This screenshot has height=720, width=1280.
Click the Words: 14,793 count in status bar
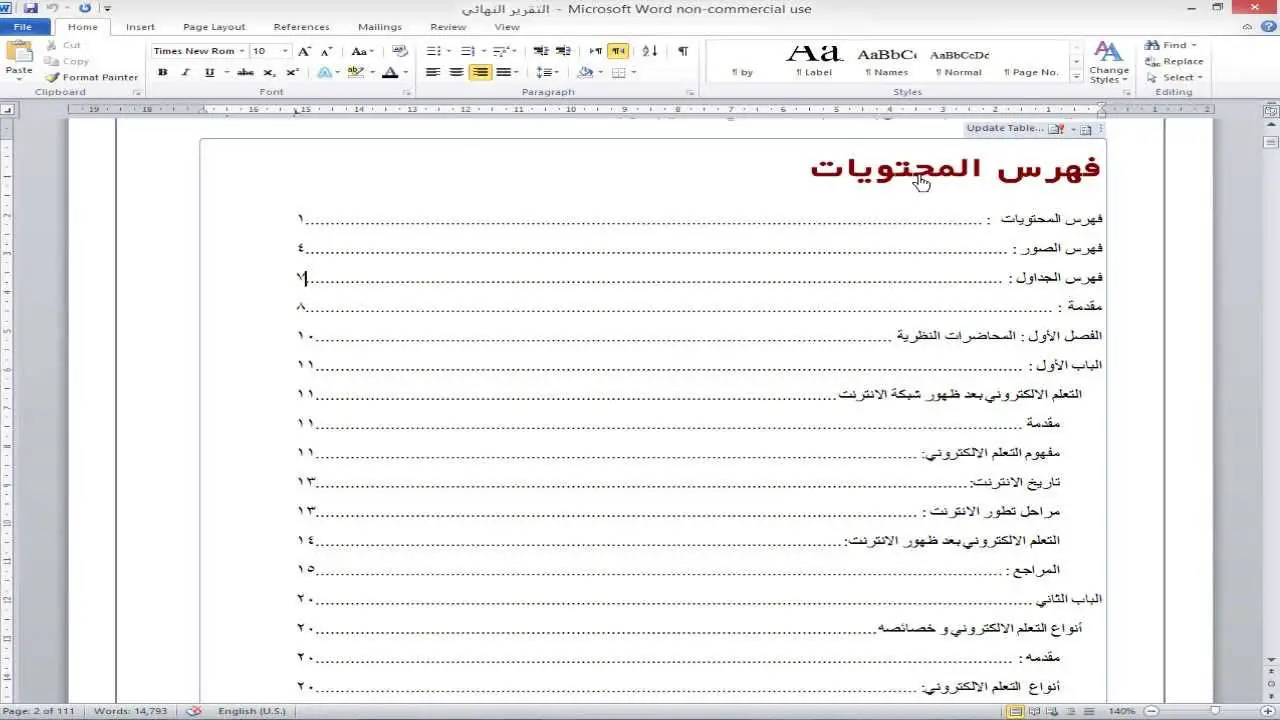click(x=130, y=711)
